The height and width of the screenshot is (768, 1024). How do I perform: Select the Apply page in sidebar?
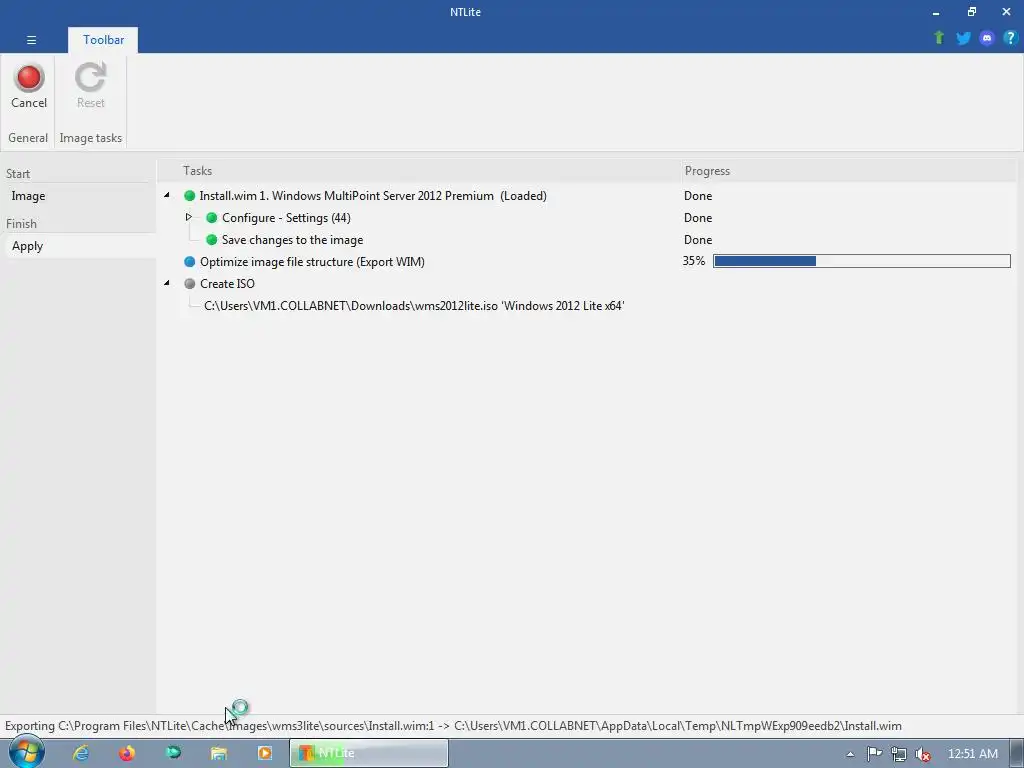78,246
